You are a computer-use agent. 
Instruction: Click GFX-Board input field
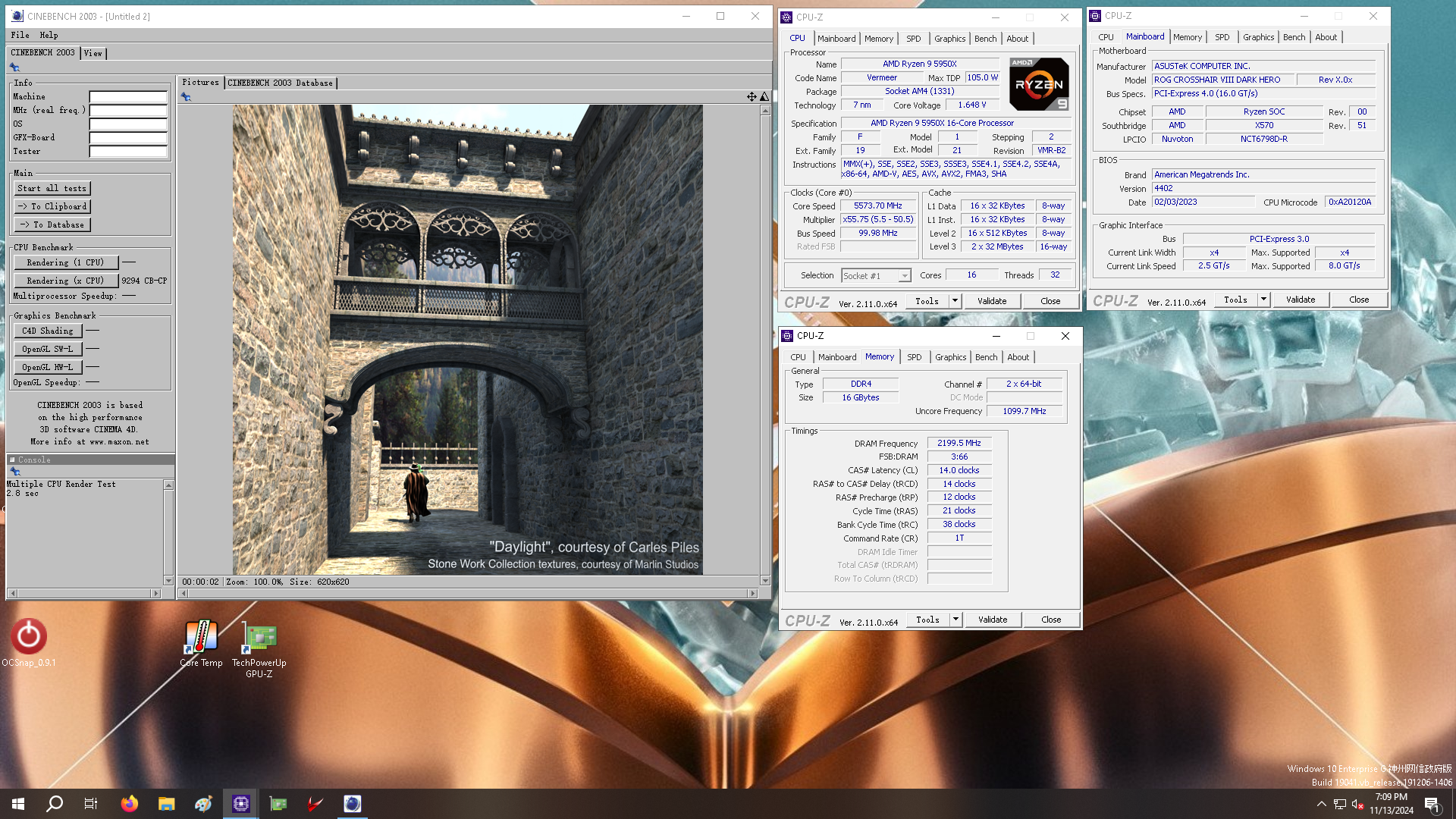point(128,138)
